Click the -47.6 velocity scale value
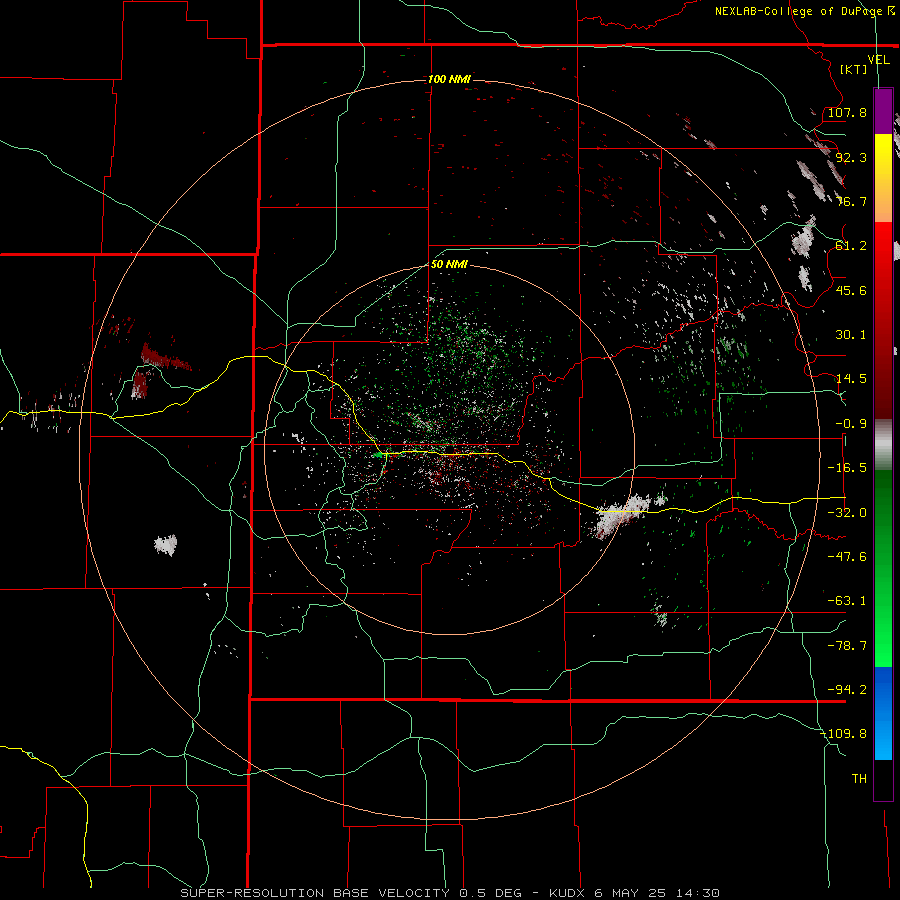Image resolution: width=900 pixels, height=900 pixels. point(847,557)
